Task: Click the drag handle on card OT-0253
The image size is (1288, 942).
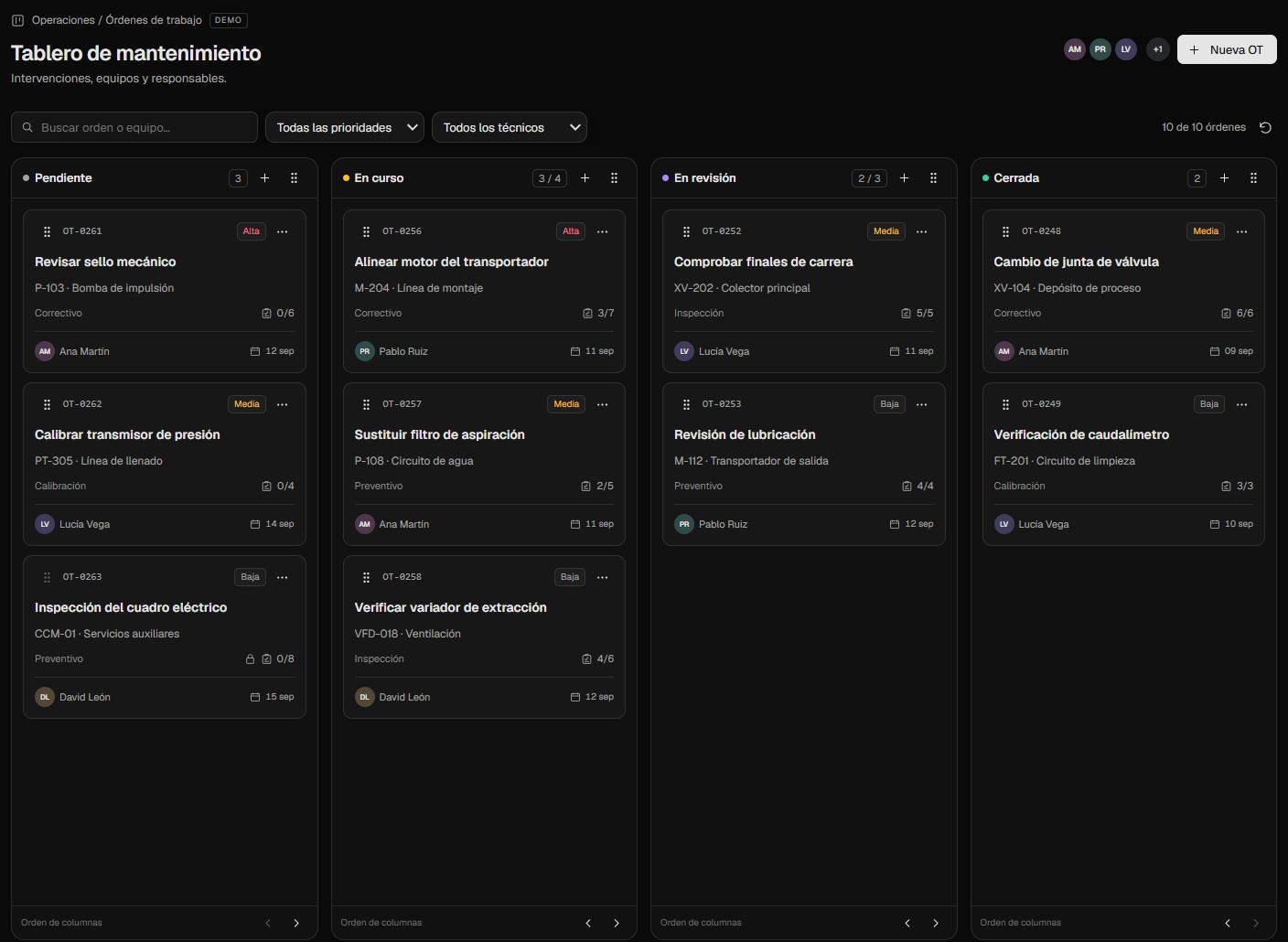Action: tap(686, 404)
